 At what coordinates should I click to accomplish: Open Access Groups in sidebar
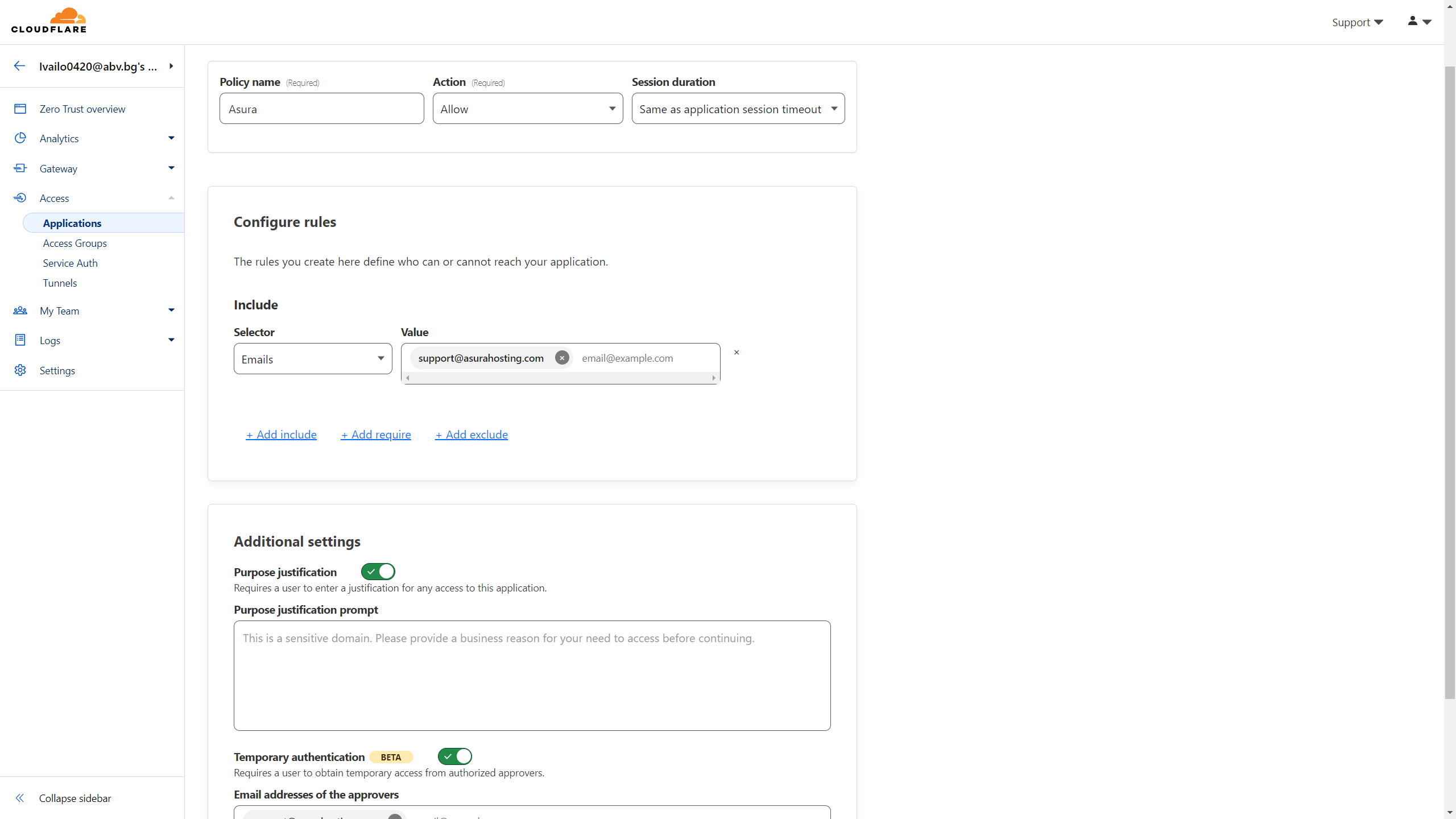point(75,243)
